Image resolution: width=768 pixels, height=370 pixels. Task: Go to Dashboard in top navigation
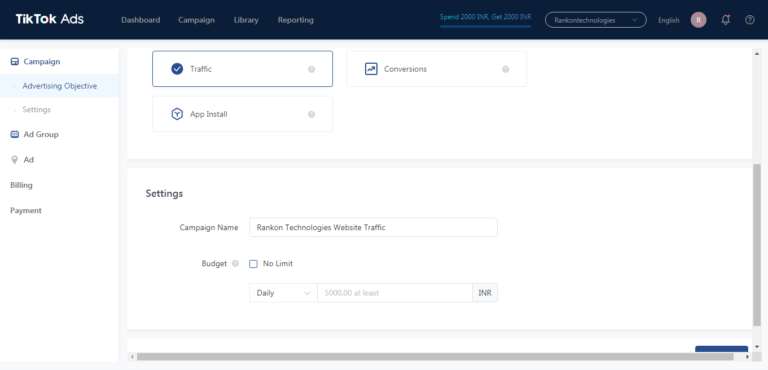tap(141, 20)
